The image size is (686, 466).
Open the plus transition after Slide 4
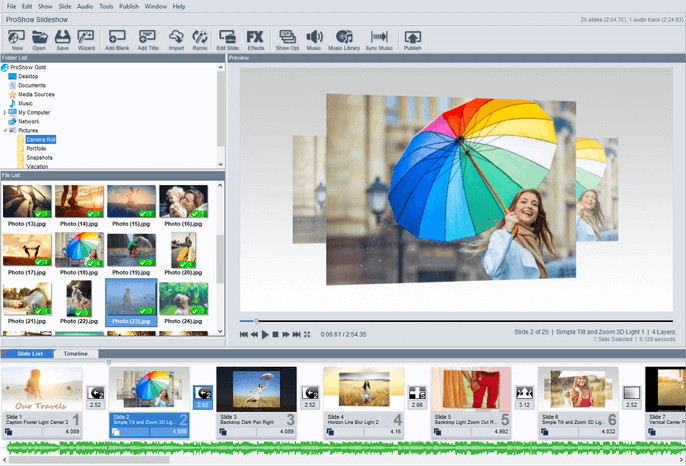417,393
